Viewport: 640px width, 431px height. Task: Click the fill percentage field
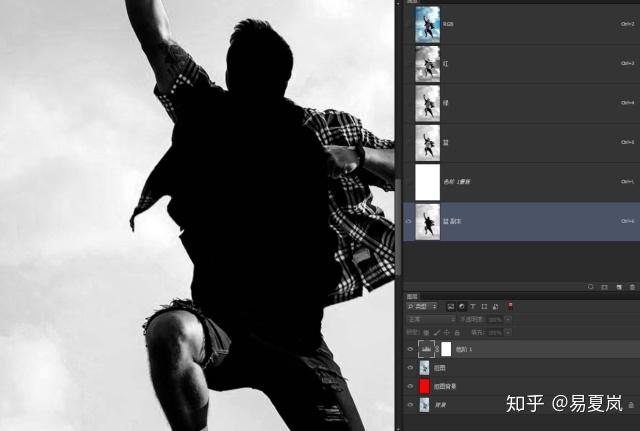pyautogui.click(x=494, y=333)
